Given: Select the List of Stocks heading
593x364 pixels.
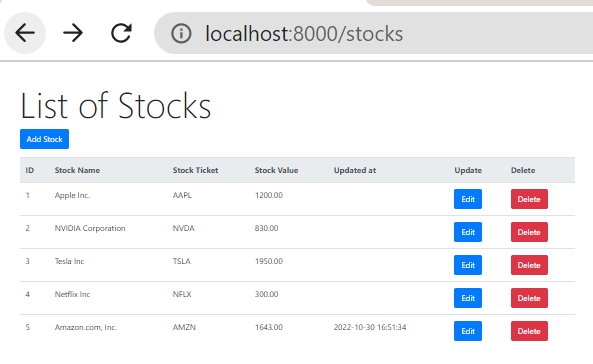Looking at the screenshot, I should (115, 106).
